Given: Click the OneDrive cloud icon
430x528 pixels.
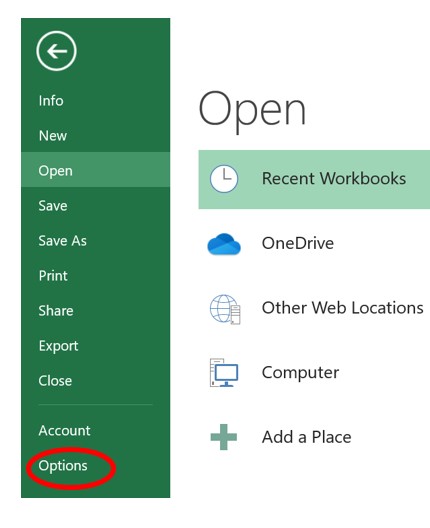Looking at the screenshot, I should [224, 244].
